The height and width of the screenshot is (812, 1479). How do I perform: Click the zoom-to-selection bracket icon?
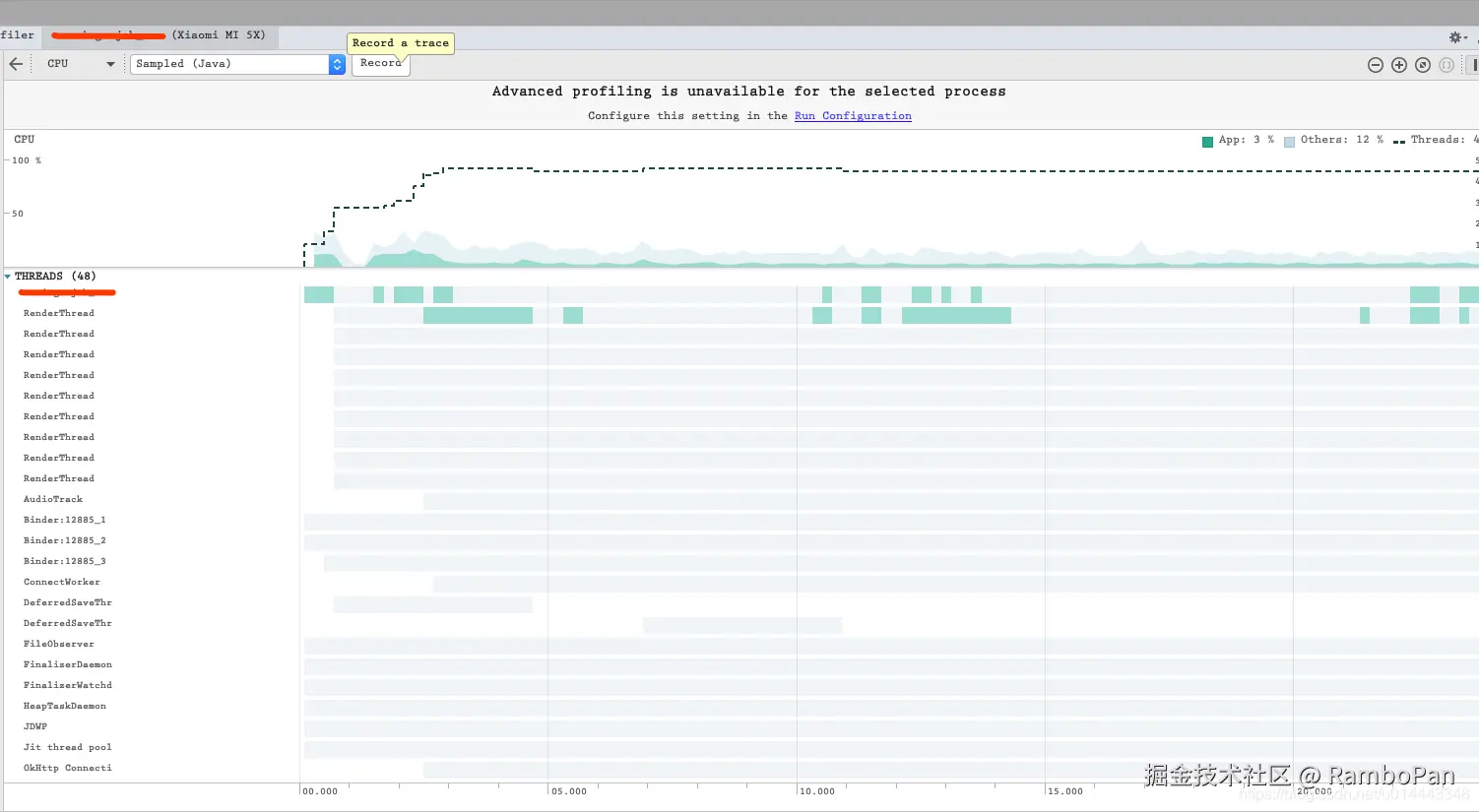(1447, 65)
